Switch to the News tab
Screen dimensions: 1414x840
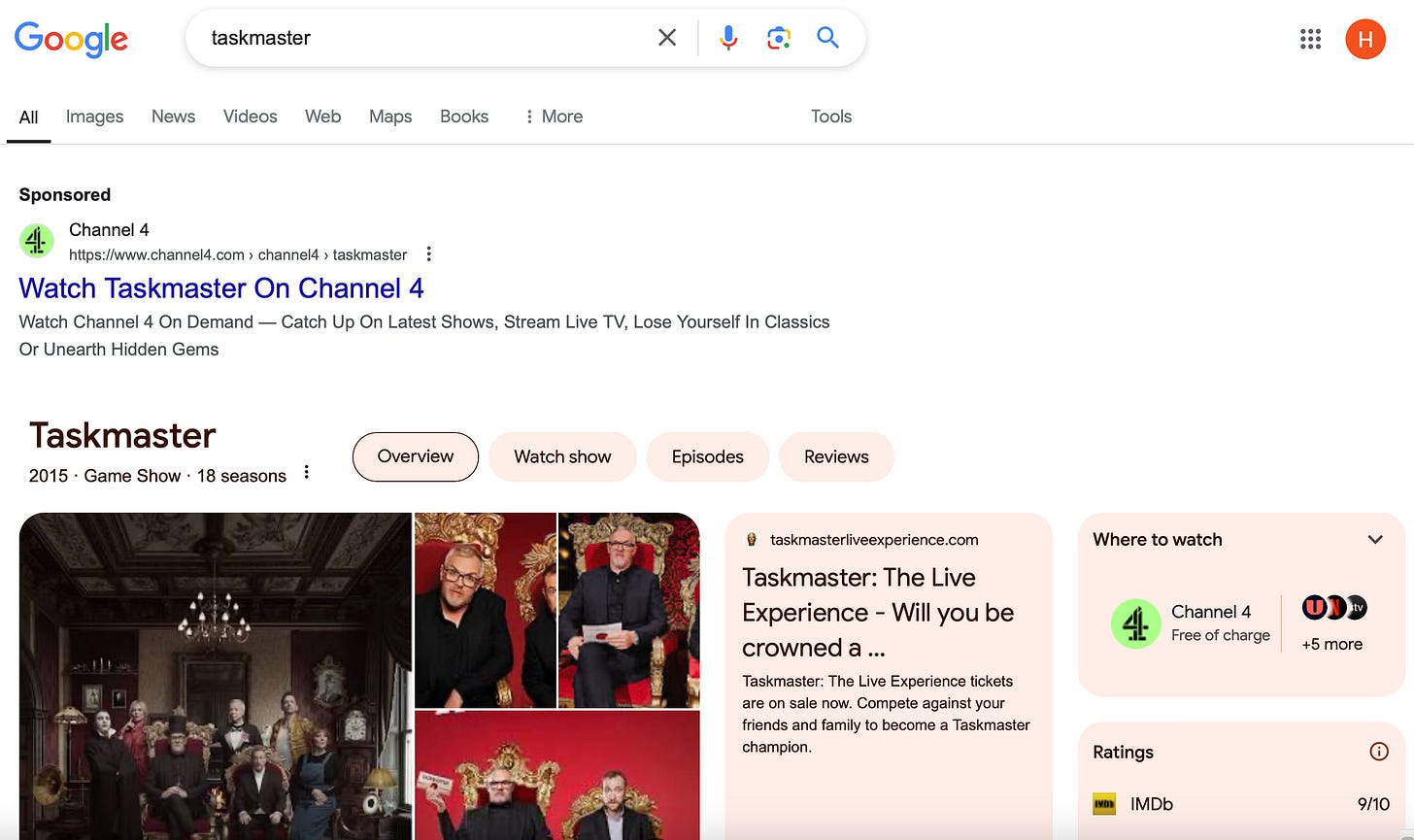(x=173, y=117)
